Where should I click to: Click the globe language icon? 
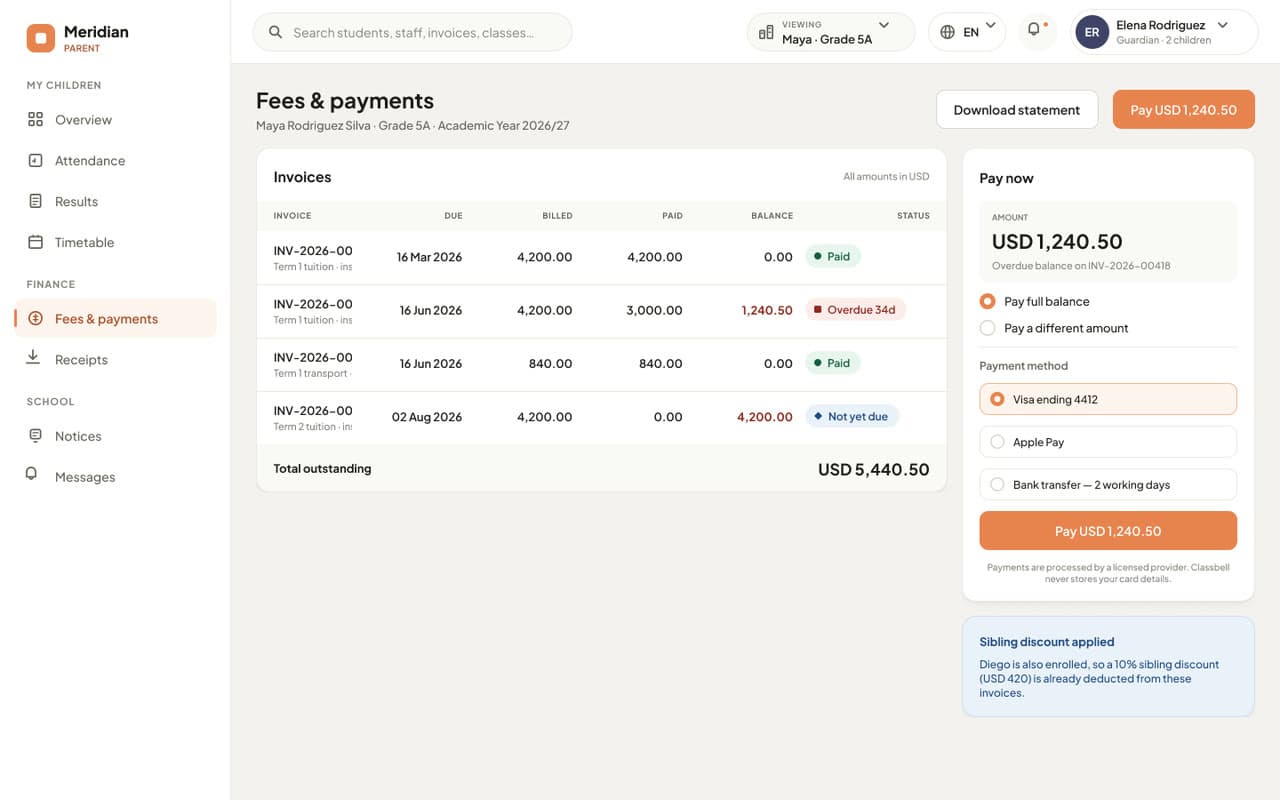947,32
